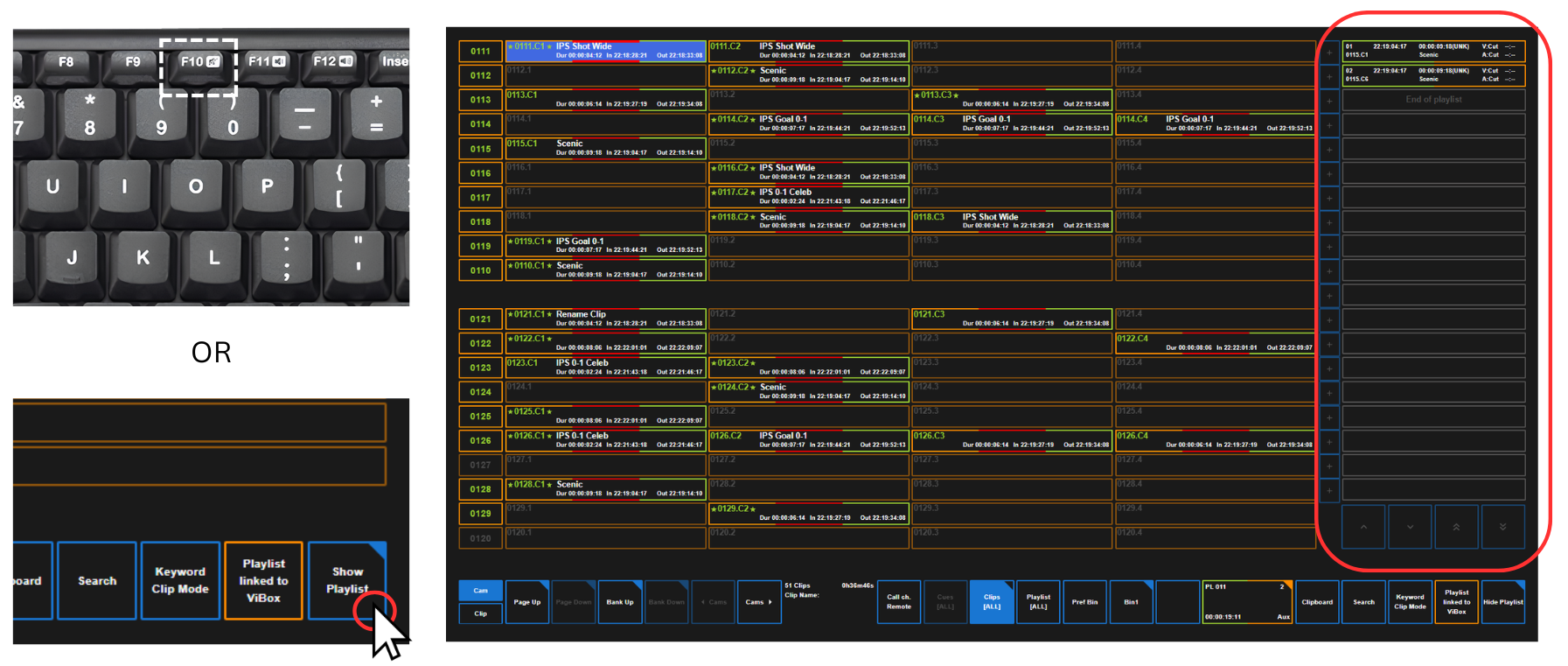Select clip 0121.C1 Rename Clip

pos(606,319)
